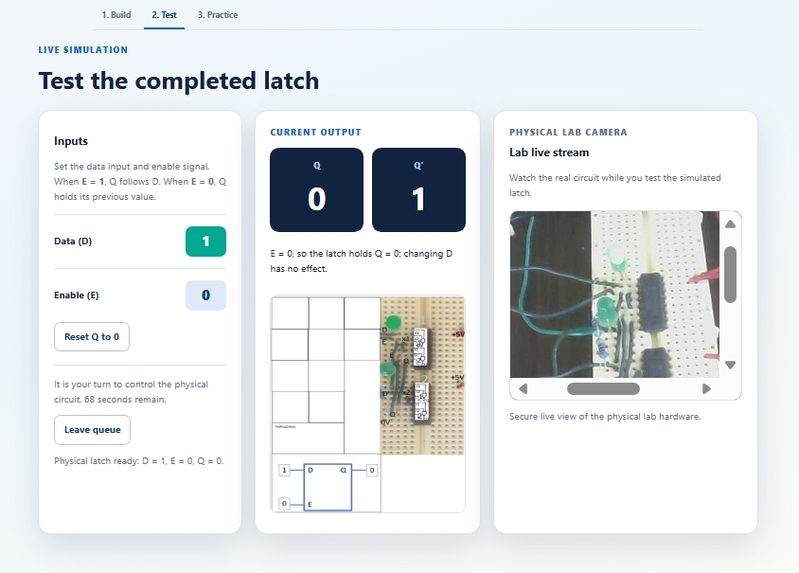Viewport: 799px width, 573px height.
Task: Click the D latch block in the schematic
Action: pos(328,487)
